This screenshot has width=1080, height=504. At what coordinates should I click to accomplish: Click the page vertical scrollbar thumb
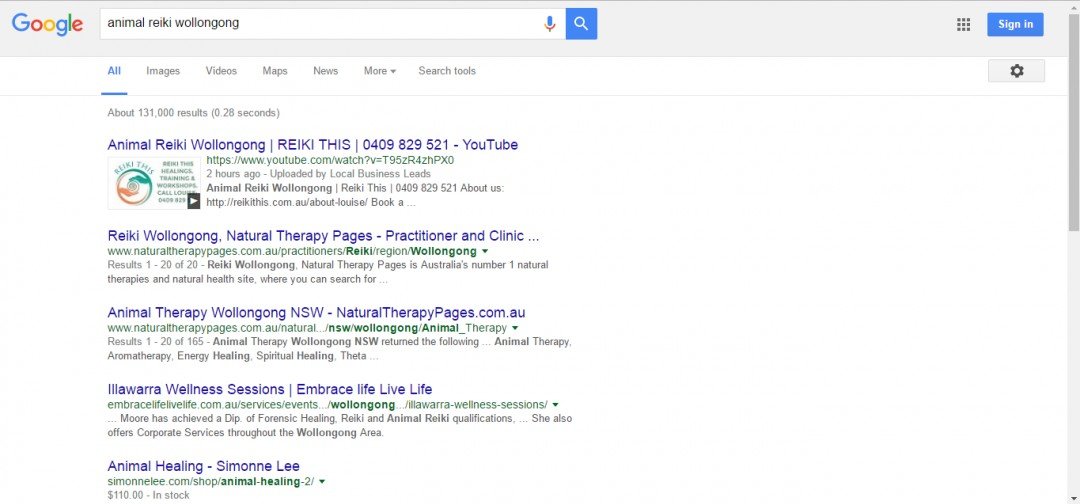click(x=1074, y=121)
